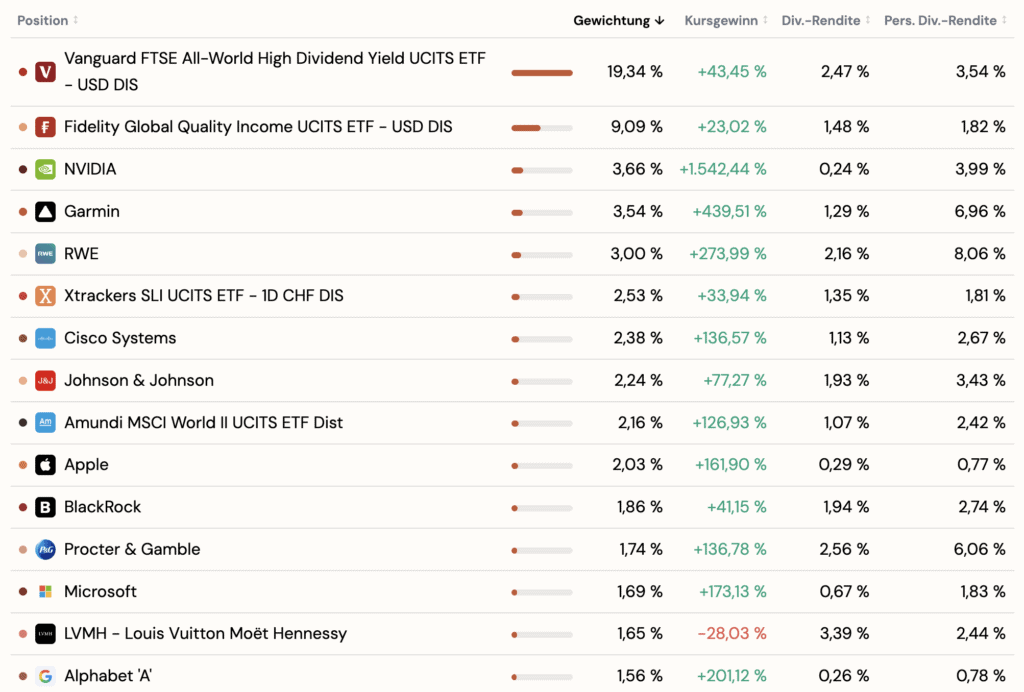Click Apple's 2,03 % weighting value

[637, 465]
